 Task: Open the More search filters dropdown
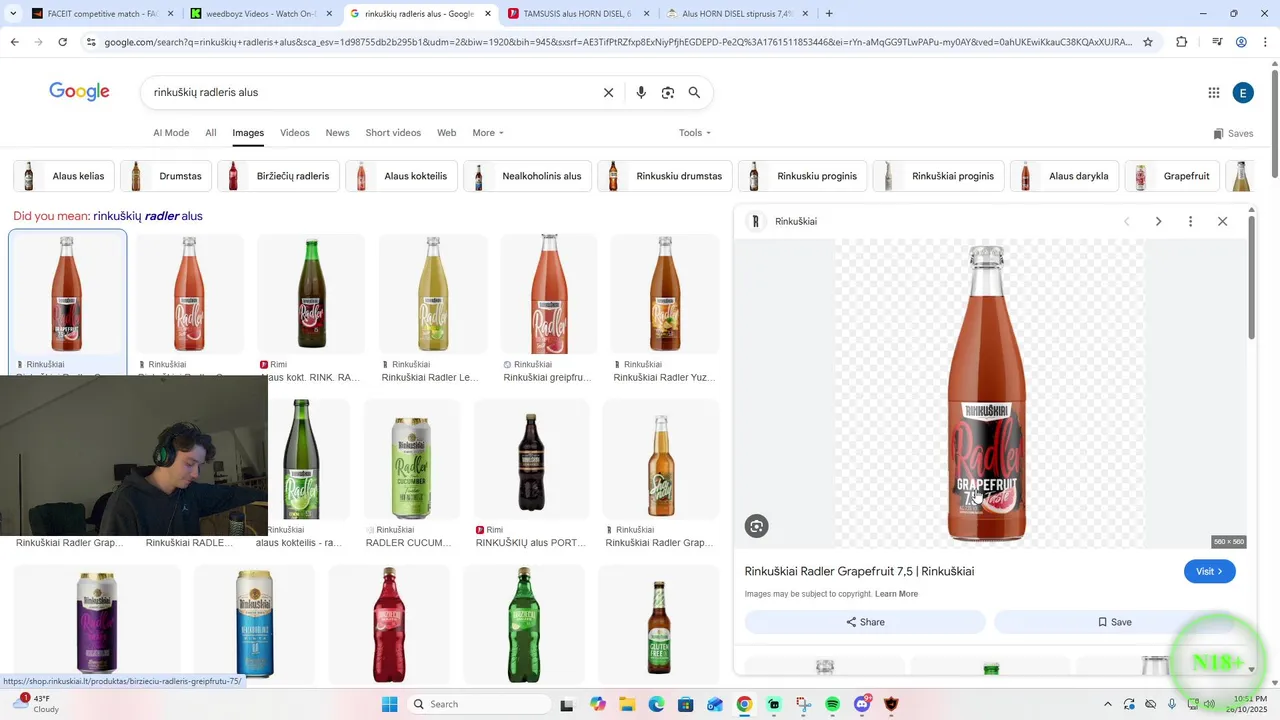(x=488, y=132)
